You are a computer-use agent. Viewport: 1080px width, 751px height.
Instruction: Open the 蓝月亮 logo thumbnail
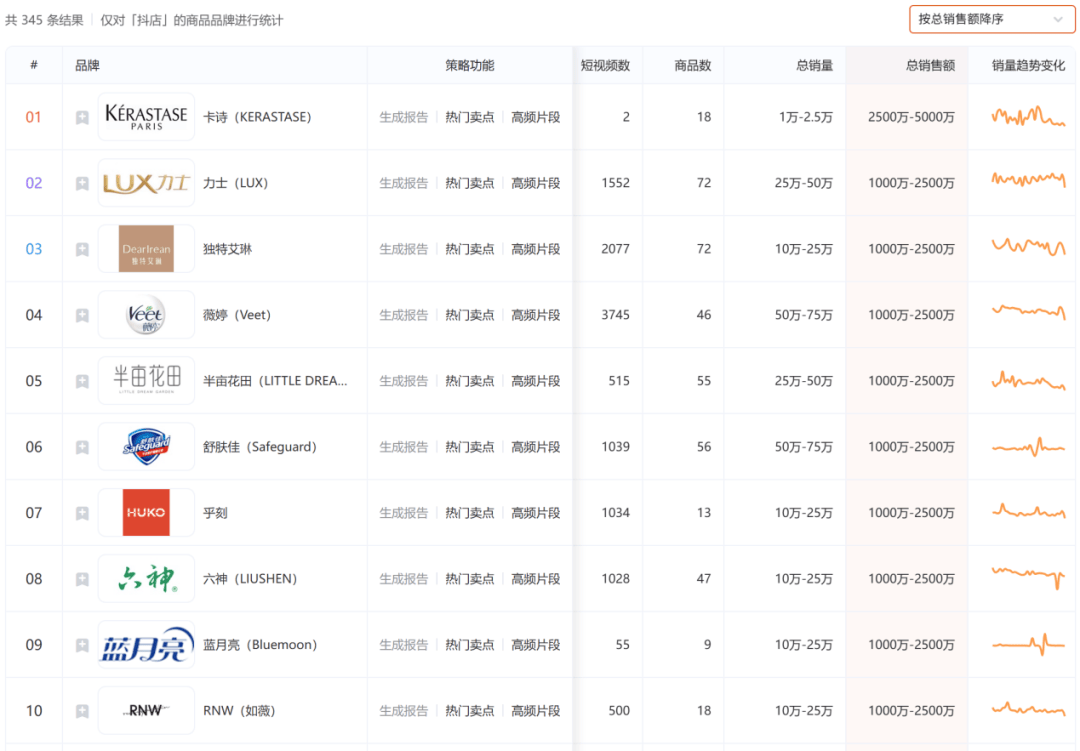146,645
